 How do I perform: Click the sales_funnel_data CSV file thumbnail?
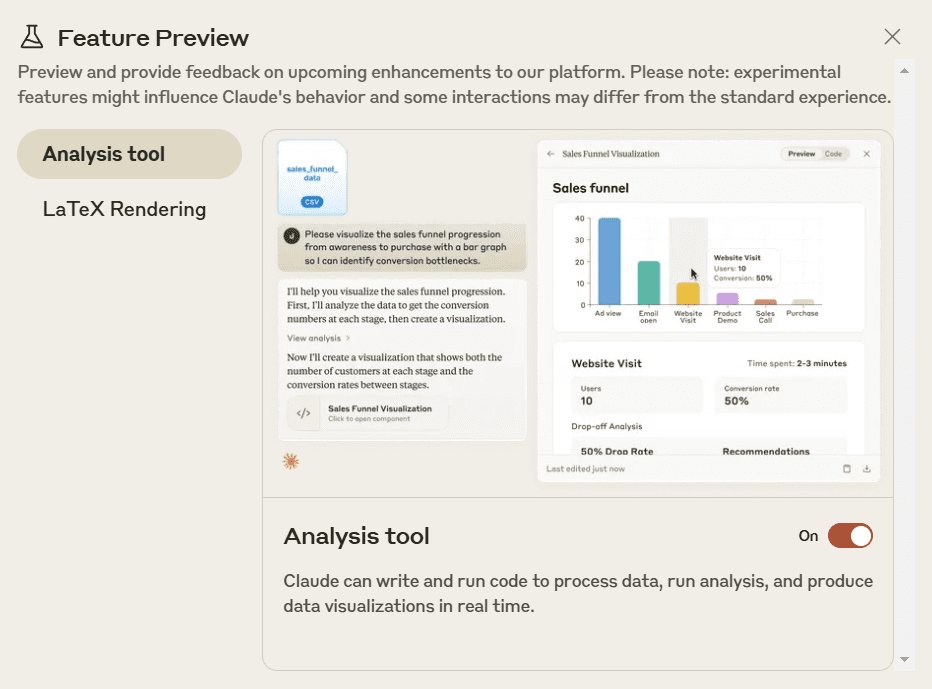(x=312, y=177)
